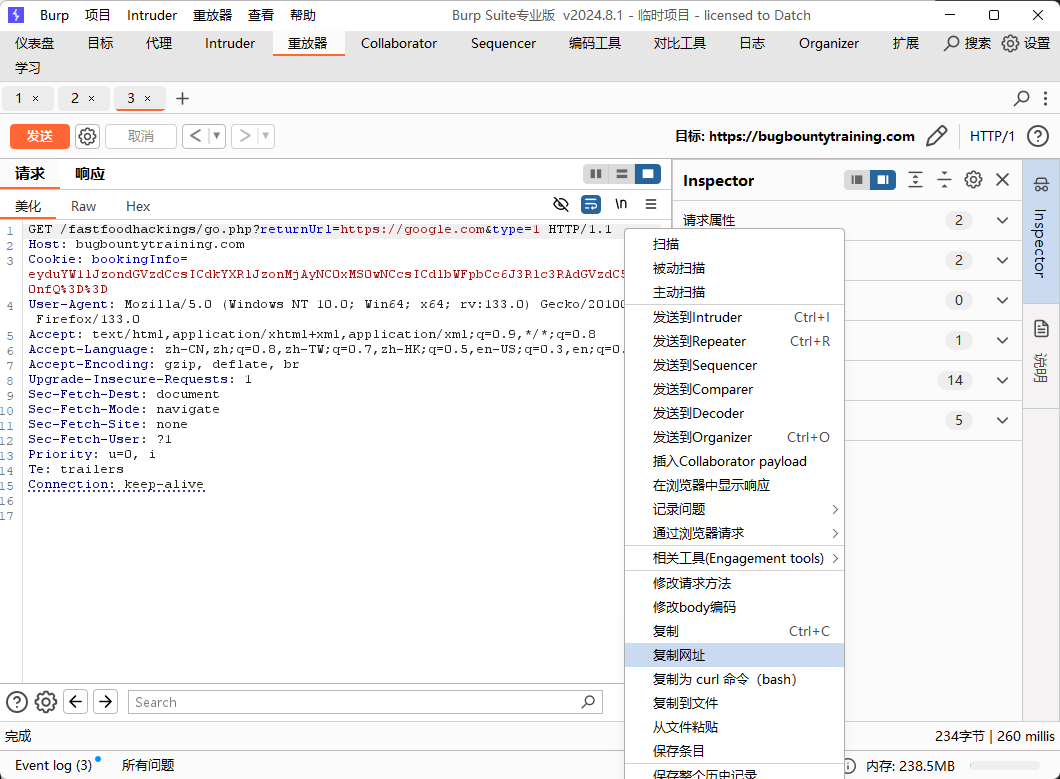Viewport: 1060px width, 779px height.
Task: Expand the request attributes section chevron
Action: pos(1003,220)
